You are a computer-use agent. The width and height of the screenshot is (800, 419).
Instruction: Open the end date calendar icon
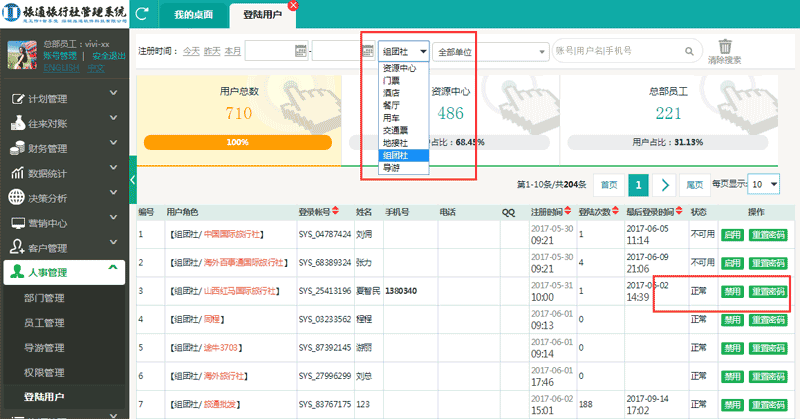tap(365, 50)
